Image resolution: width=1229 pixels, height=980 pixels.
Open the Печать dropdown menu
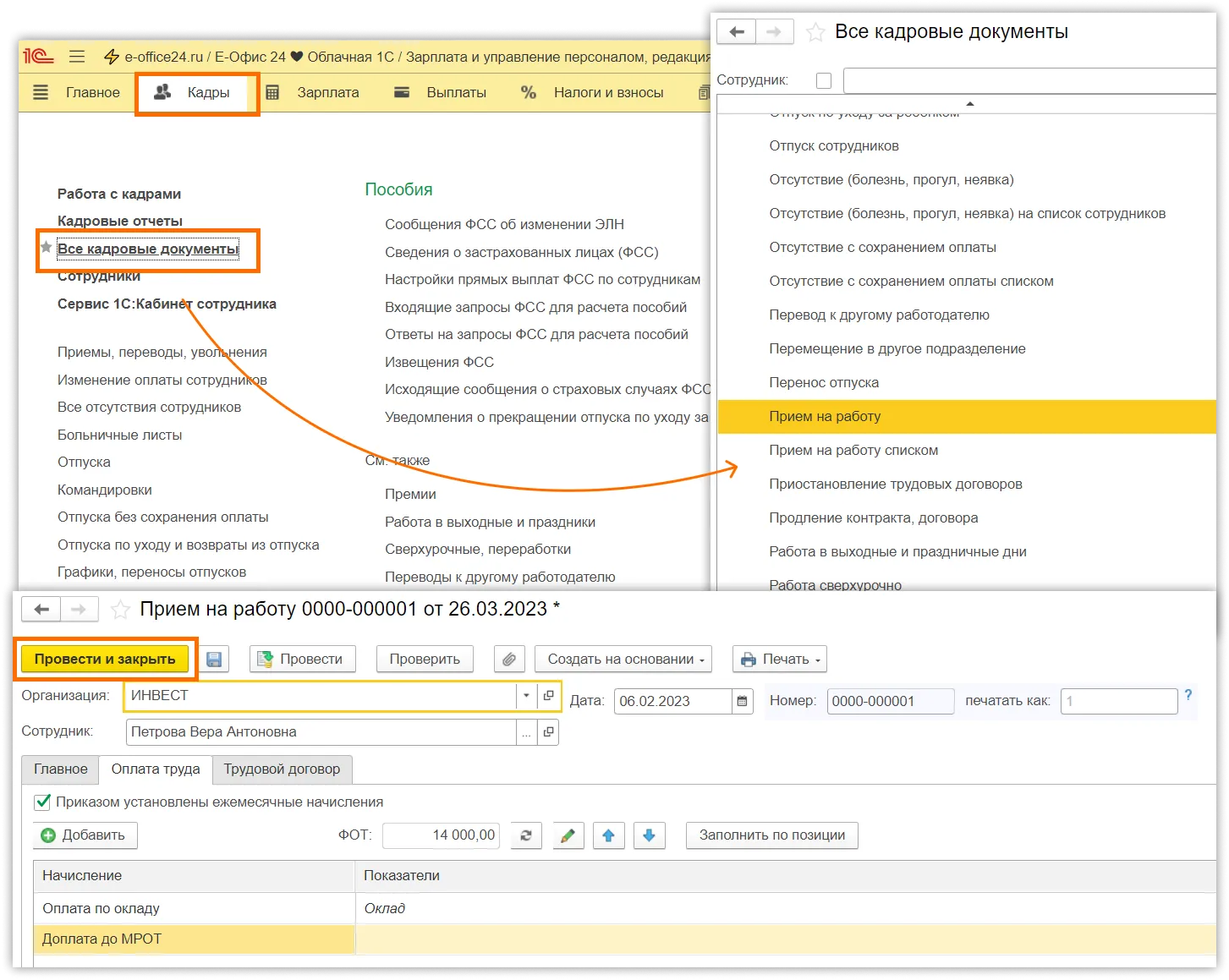pyautogui.click(x=779, y=660)
